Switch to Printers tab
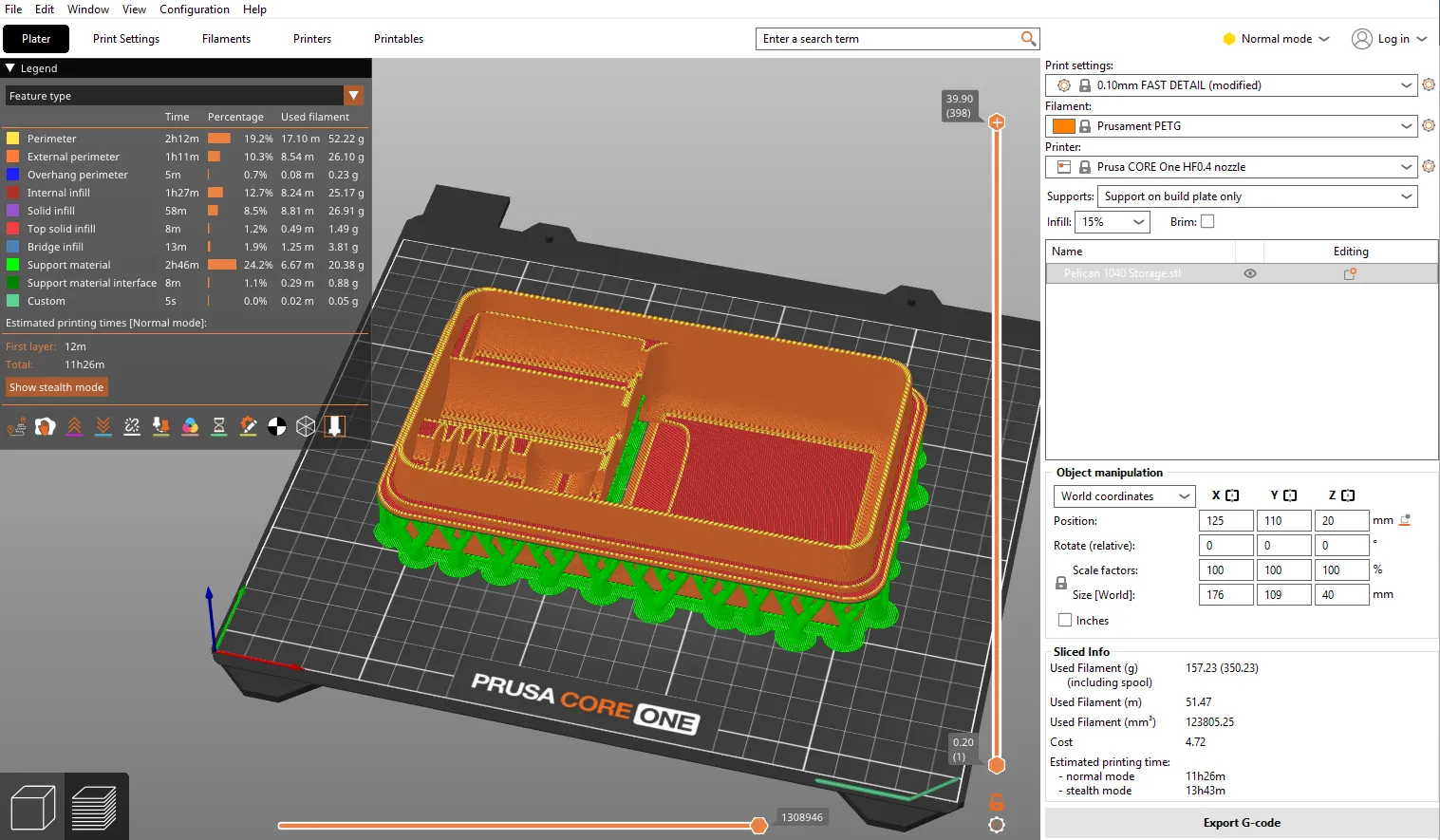This screenshot has height=840, width=1440. pyautogui.click(x=312, y=39)
